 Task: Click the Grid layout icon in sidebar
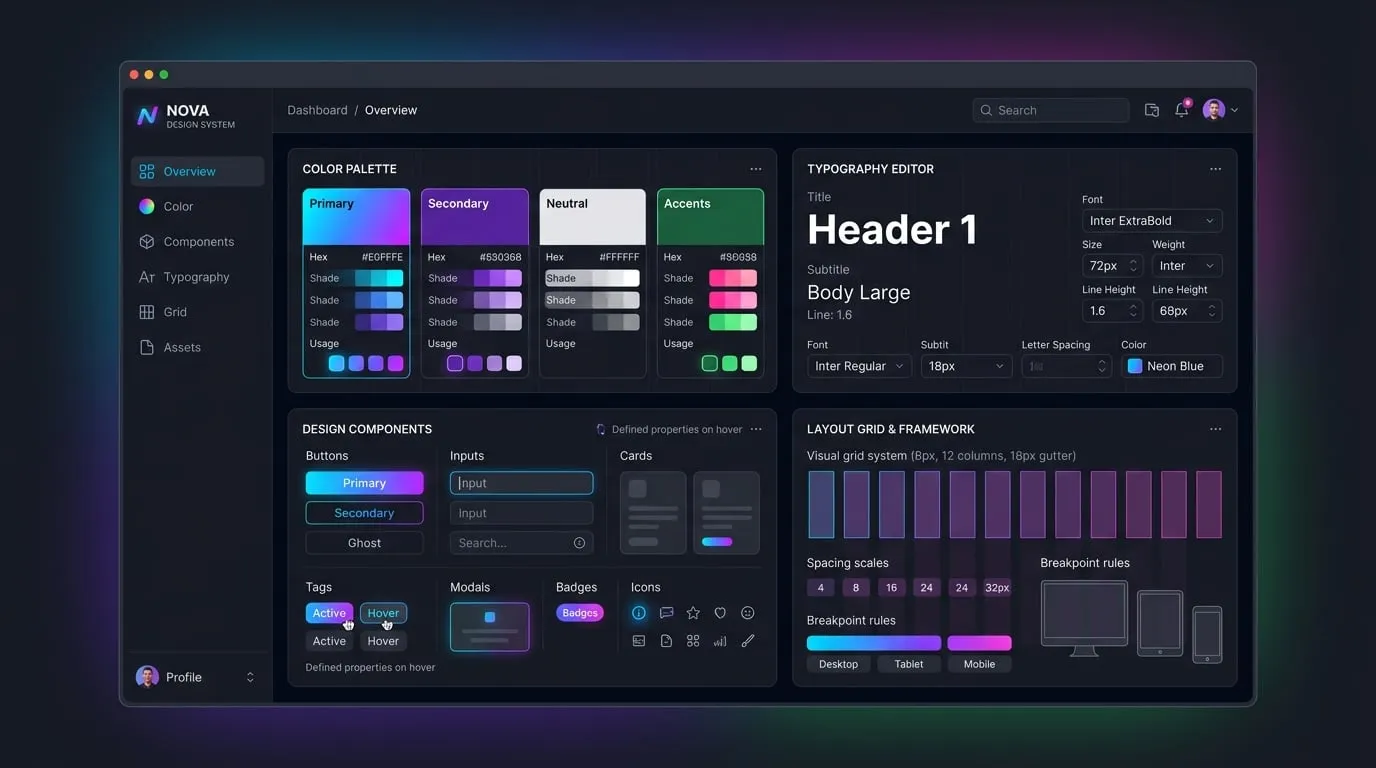[147, 312]
